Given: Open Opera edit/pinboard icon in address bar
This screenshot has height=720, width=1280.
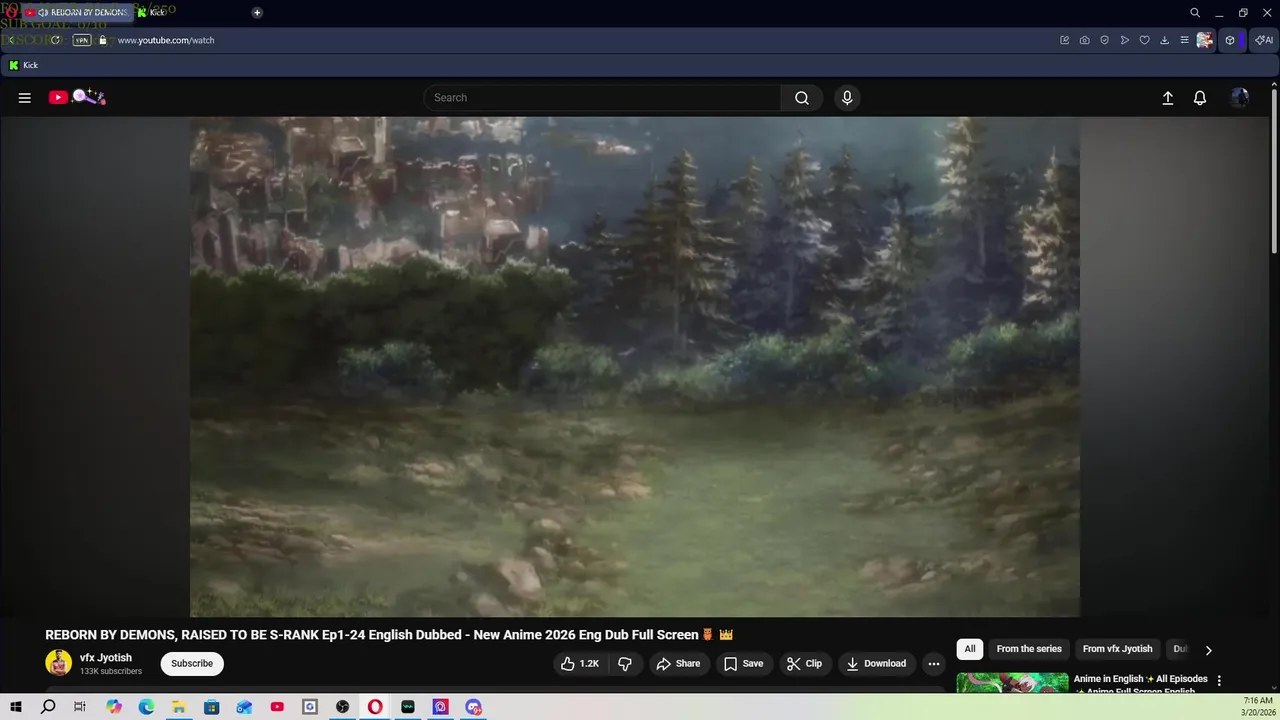Looking at the screenshot, I should point(1065,40).
